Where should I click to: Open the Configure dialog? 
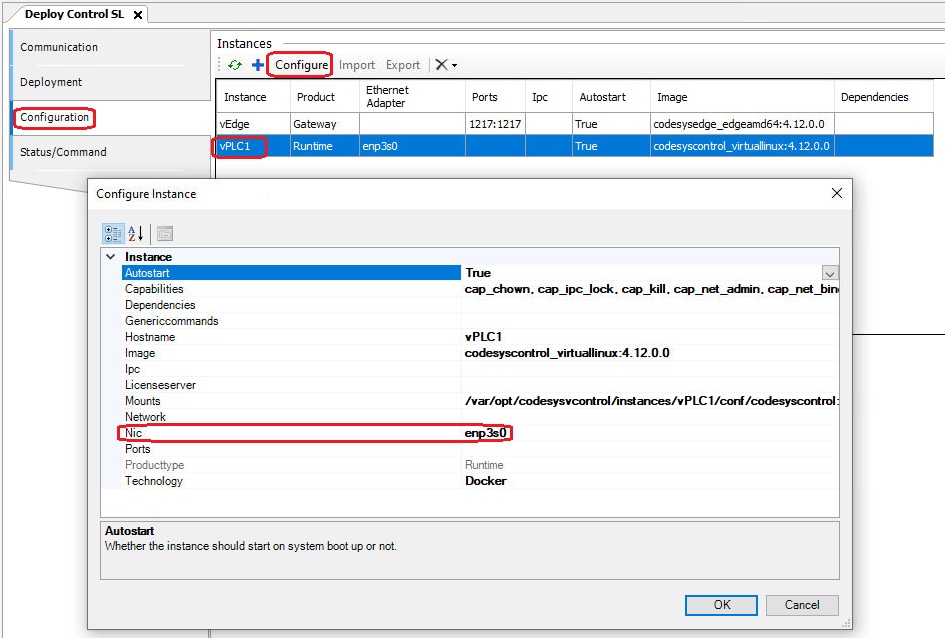click(299, 65)
